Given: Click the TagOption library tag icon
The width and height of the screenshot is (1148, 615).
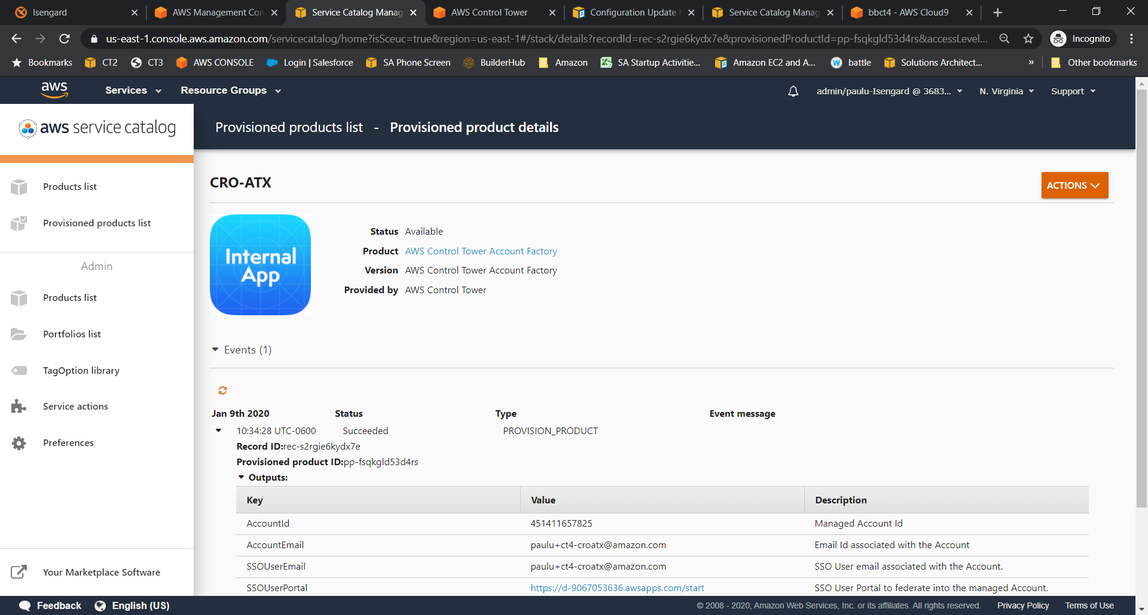Looking at the screenshot, I should tap(19, 370).
